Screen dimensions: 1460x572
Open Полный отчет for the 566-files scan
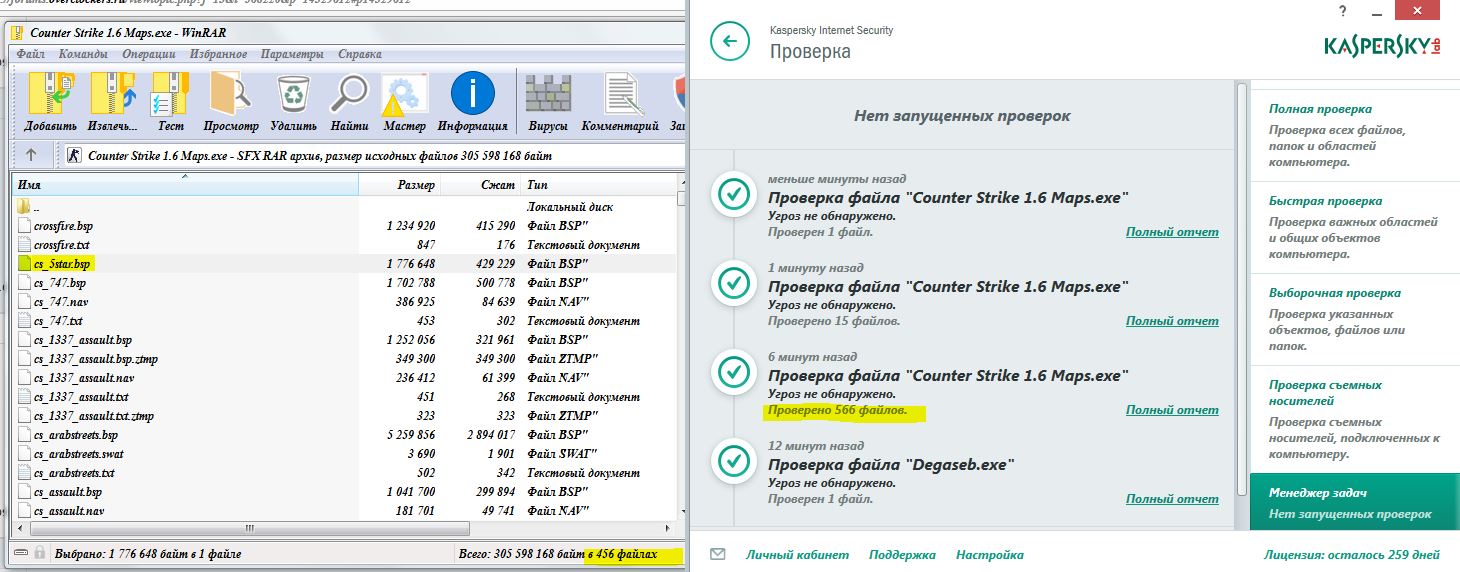pyautogui.click(x=1172, y=410)
